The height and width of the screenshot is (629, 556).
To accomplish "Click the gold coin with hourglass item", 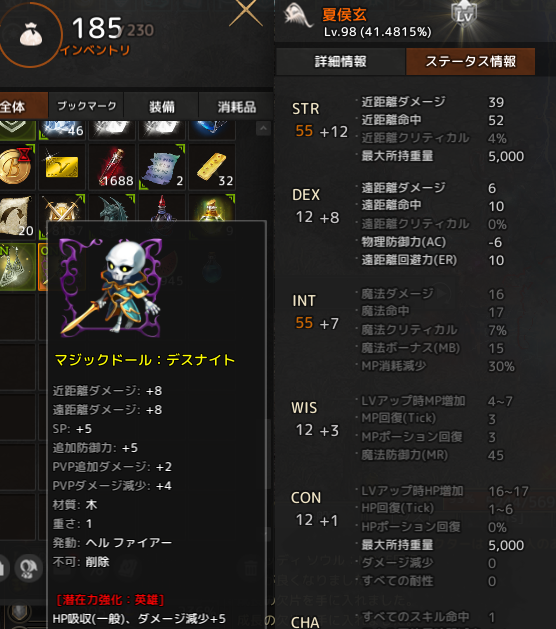I will tap(17, 167).
